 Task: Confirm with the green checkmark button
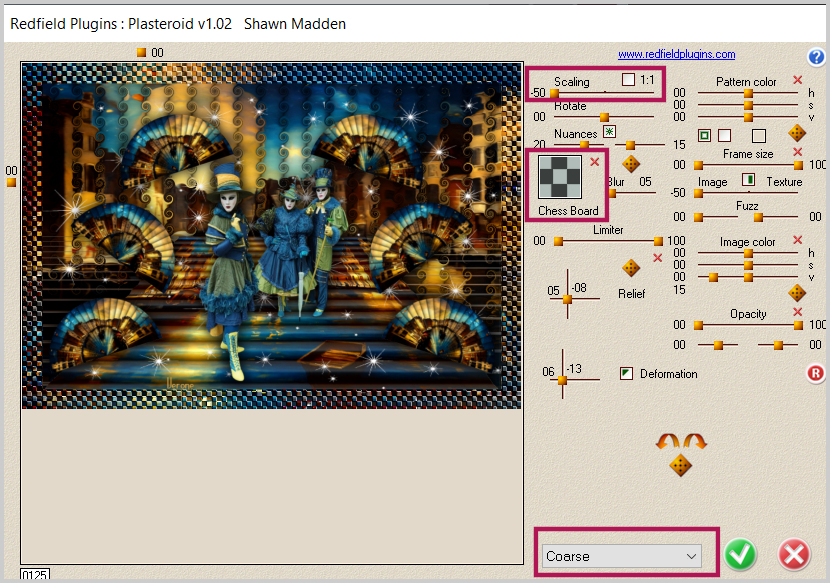(740, 555)
